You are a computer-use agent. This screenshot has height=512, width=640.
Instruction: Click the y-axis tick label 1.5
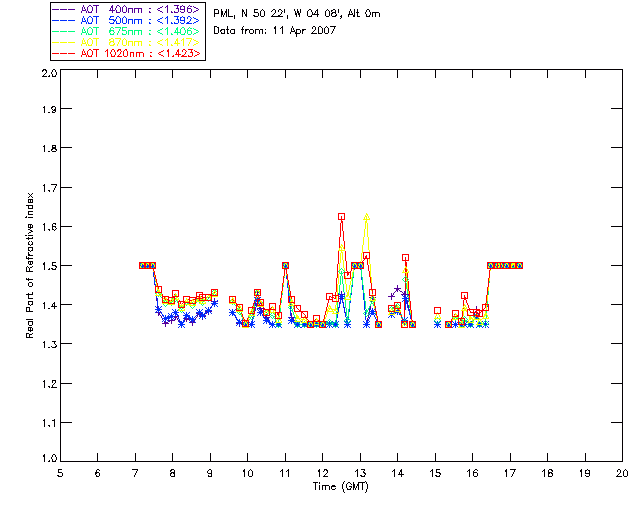click(49, 266)
